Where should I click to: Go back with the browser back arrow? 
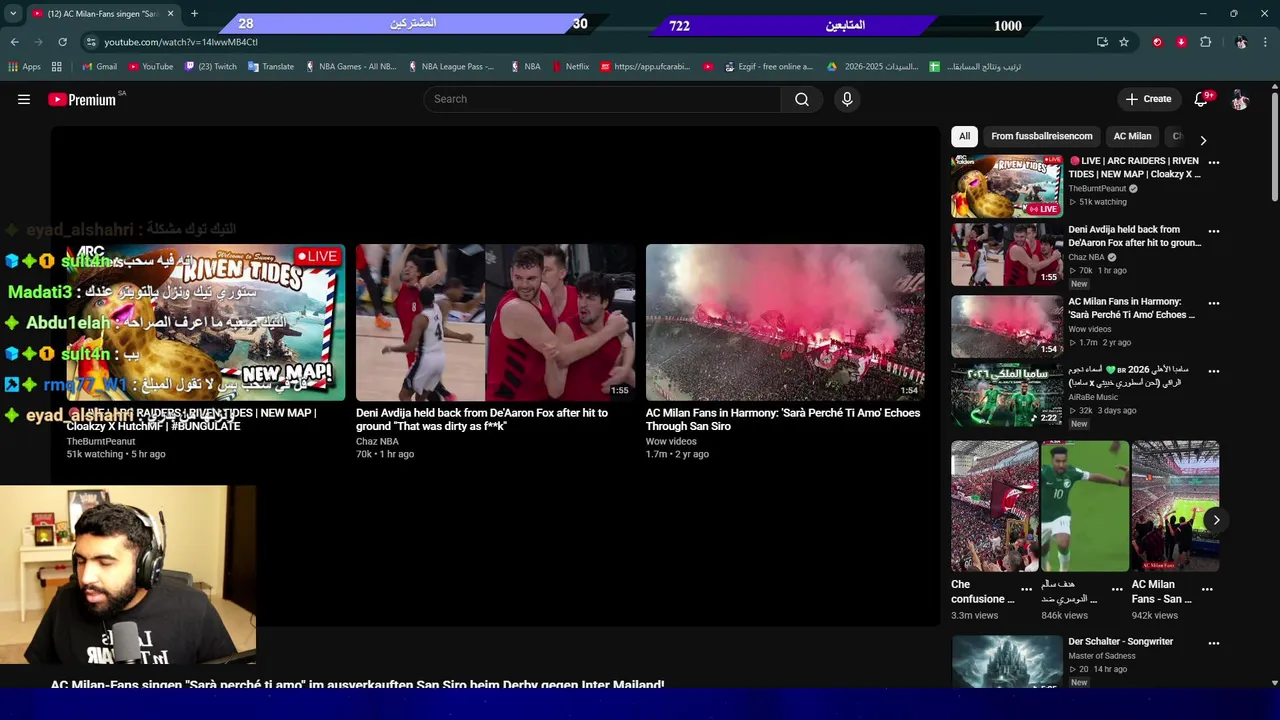[14, 42]
